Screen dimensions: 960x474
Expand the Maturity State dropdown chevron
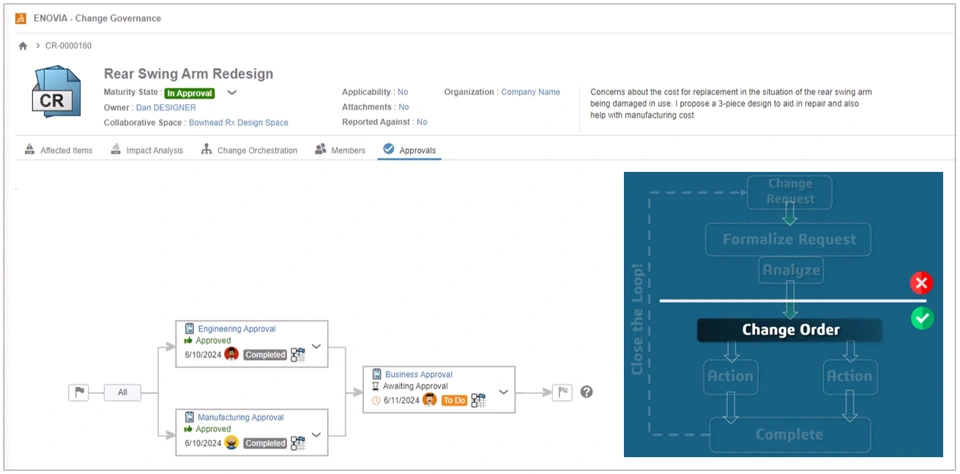tap(232, 92)
